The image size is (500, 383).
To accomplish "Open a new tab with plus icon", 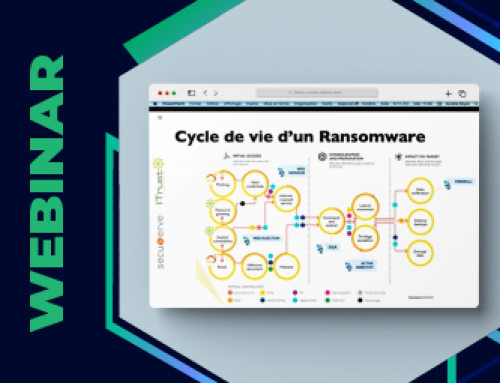I will [448, 94].
